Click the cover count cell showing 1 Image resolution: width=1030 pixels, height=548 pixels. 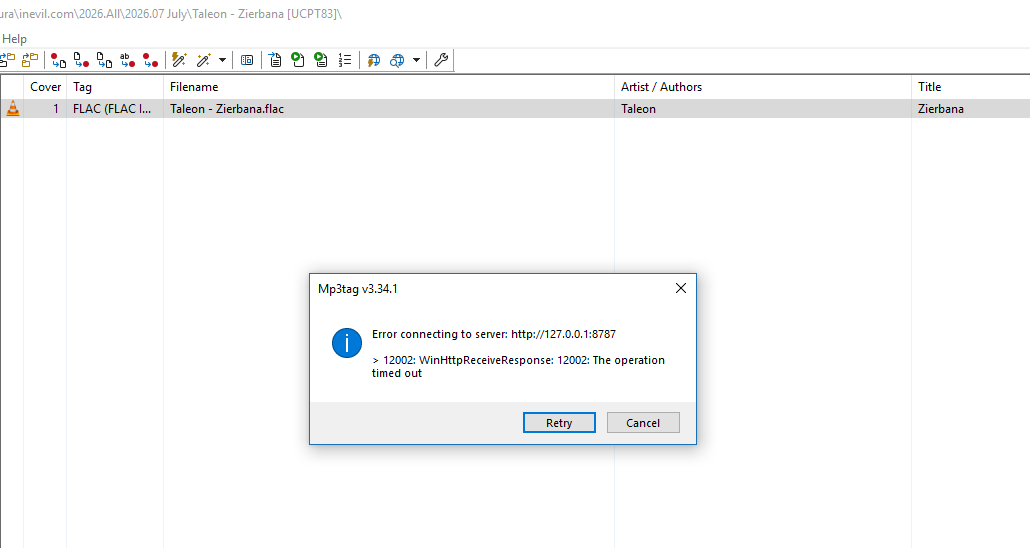[45, 108]
